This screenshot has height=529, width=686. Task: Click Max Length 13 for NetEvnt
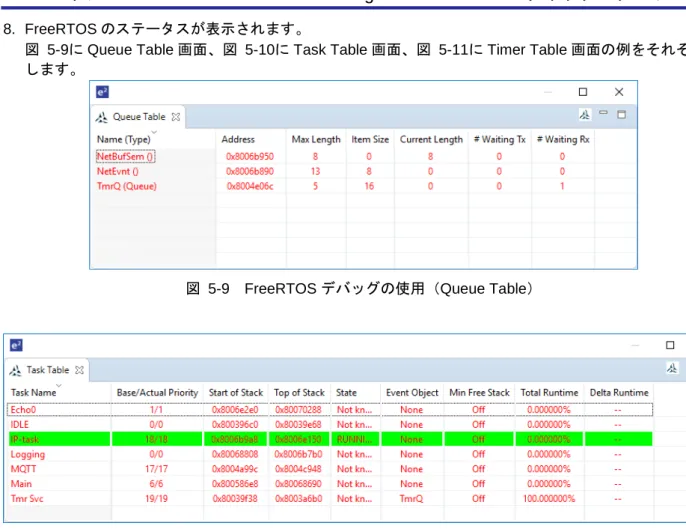point(315,172)
